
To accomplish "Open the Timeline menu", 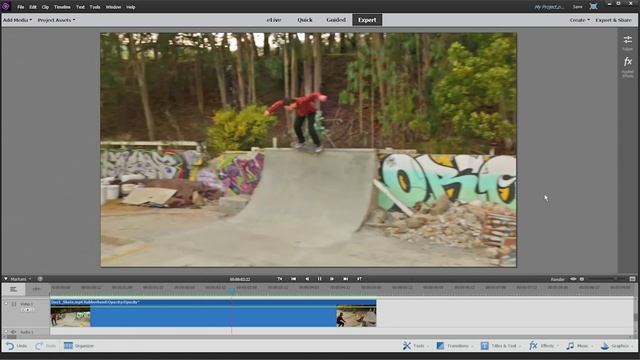I will [x=62, y=7].
